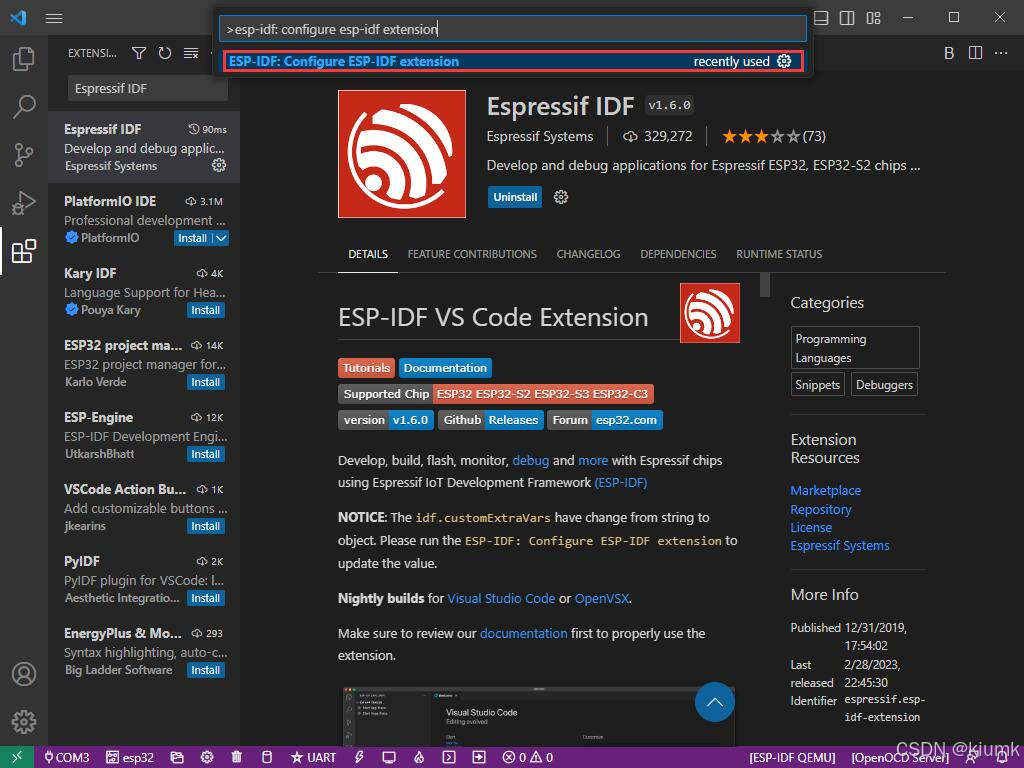Open remote window indicator in status bar
Screen dimensions: 1024x768
pyautogui.click(x=17, y=757)
